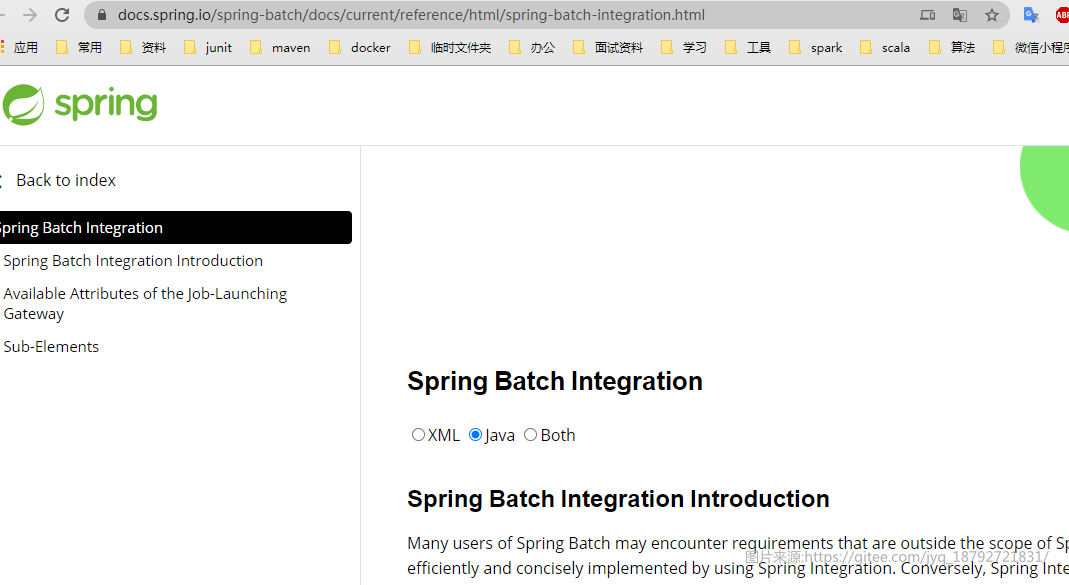Open the 面试资料 bookmark folder
Image resolution: width=1069 pixels, height=585 pixels.
click(x=608, y=47)
